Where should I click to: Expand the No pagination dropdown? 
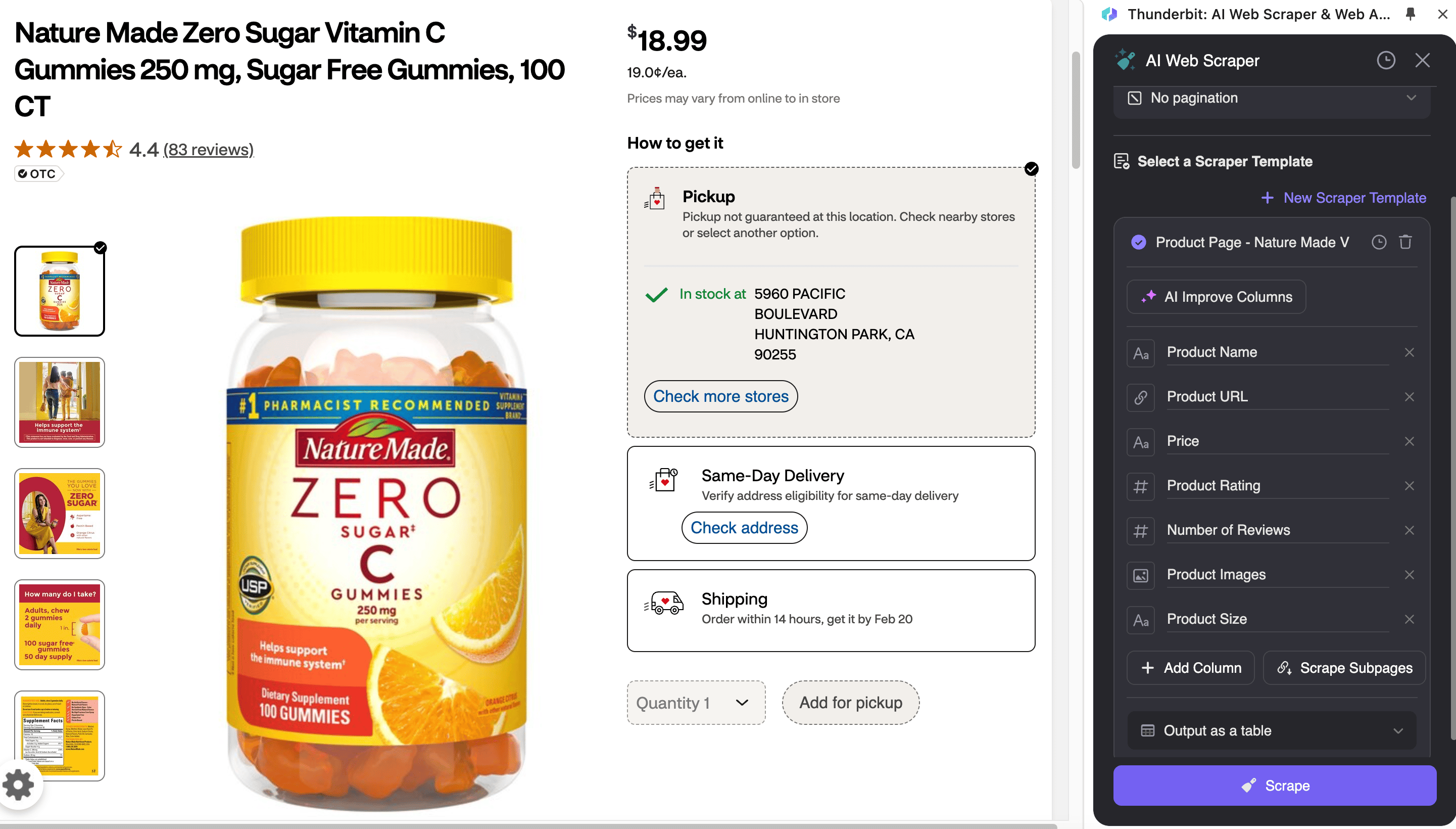[1271, 99]
